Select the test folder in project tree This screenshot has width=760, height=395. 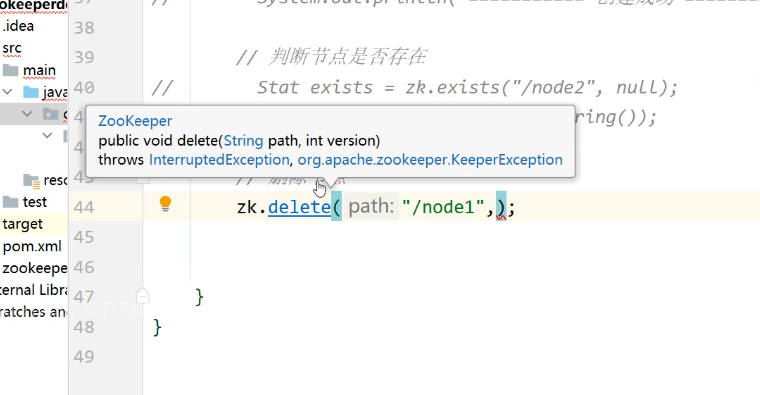point(34,202)
